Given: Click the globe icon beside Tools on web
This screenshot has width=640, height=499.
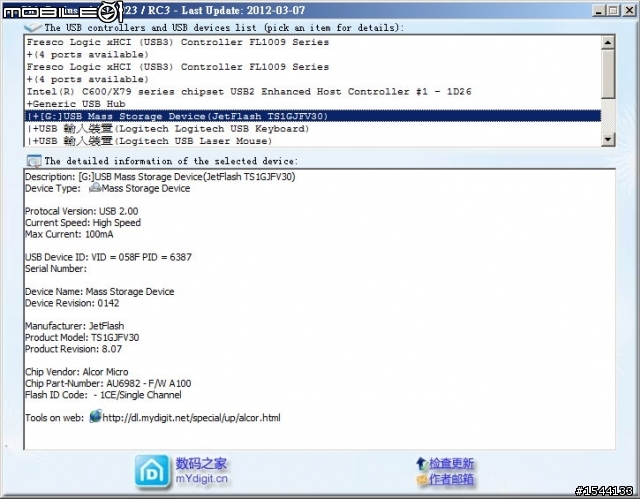Looking at the screenshot, I should tap(95, 417).
